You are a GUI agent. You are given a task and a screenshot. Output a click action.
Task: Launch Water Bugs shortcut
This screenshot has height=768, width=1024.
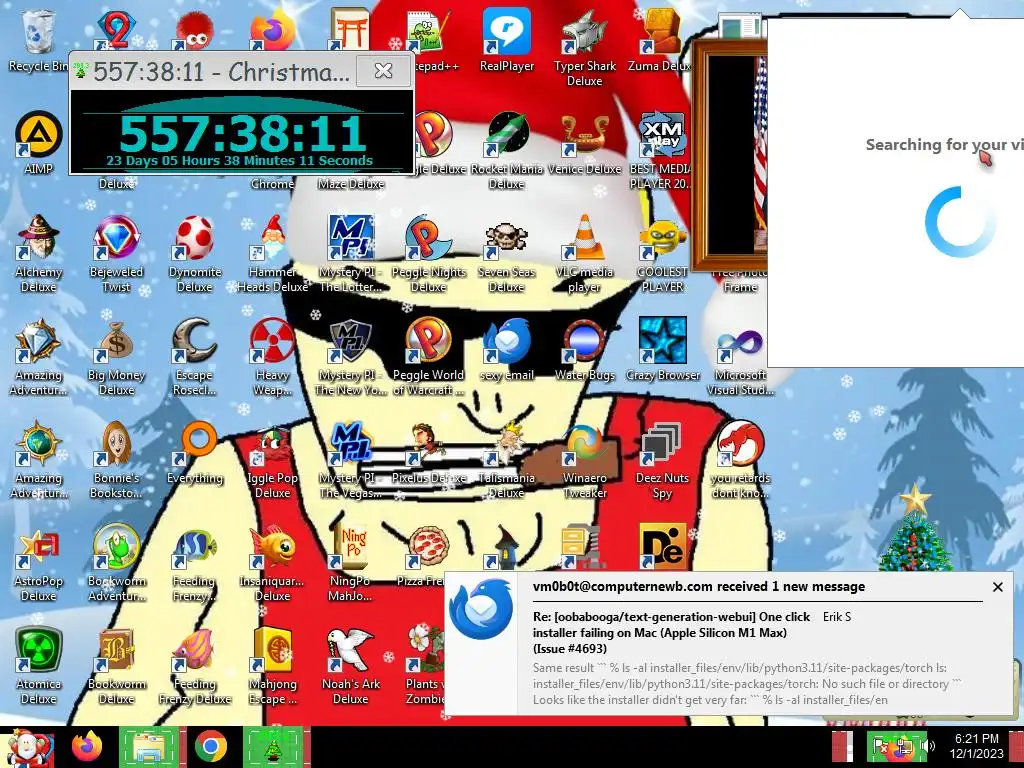584,349
